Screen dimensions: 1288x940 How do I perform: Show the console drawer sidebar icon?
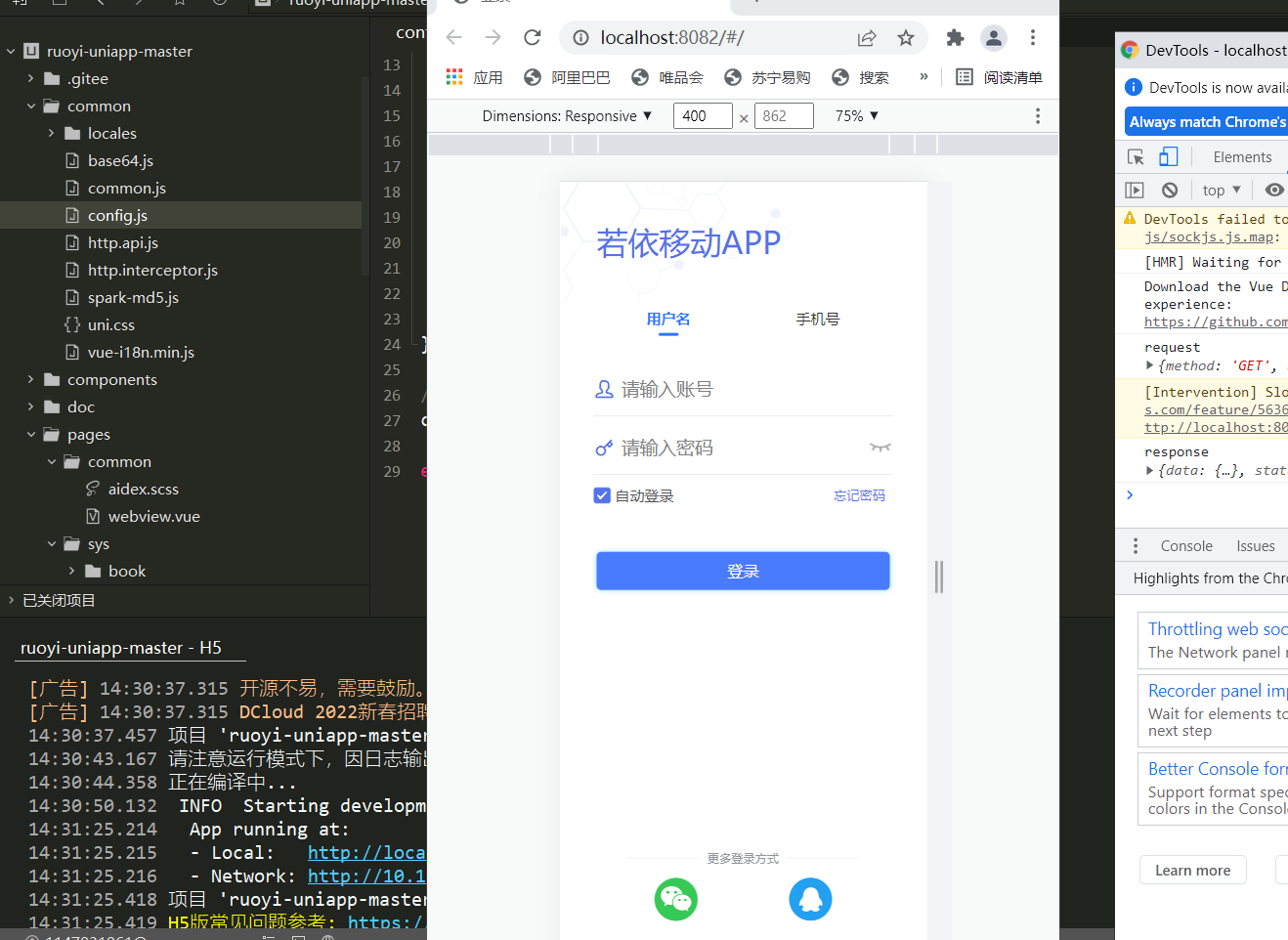pos(1134,190)
